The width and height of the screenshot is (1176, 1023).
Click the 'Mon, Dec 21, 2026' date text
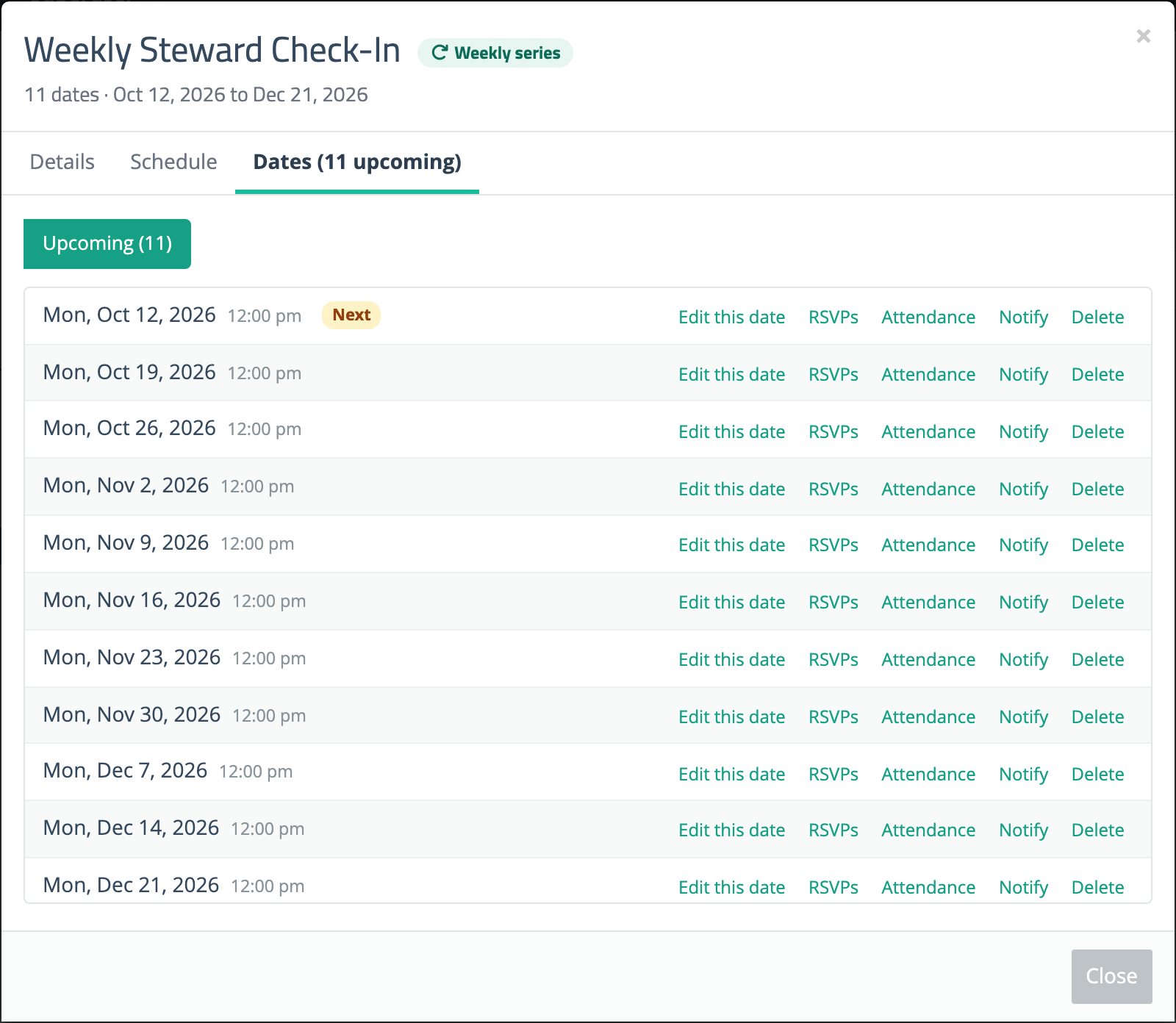click(131, 886)
